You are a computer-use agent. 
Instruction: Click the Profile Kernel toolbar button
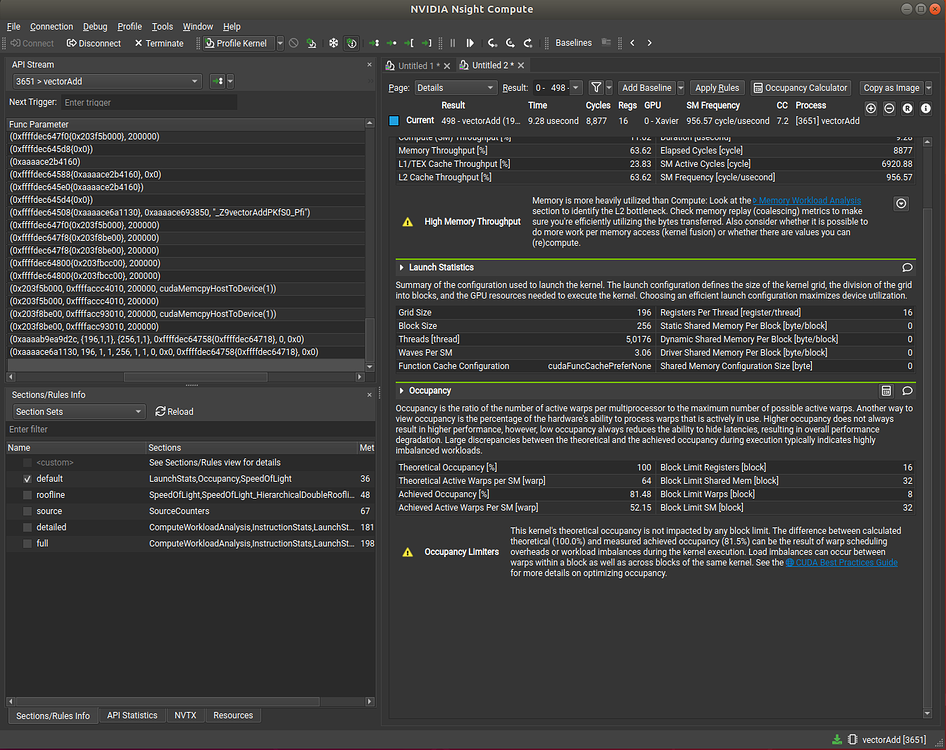[236, 43]
